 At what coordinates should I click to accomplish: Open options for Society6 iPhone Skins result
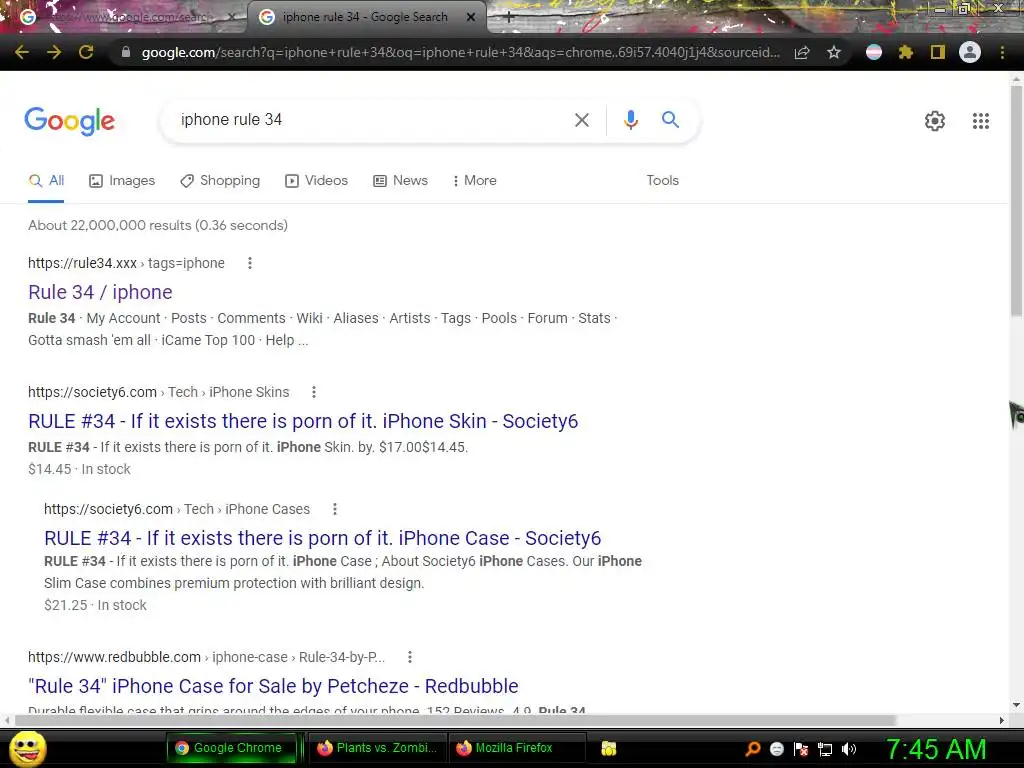click(313, 392)
